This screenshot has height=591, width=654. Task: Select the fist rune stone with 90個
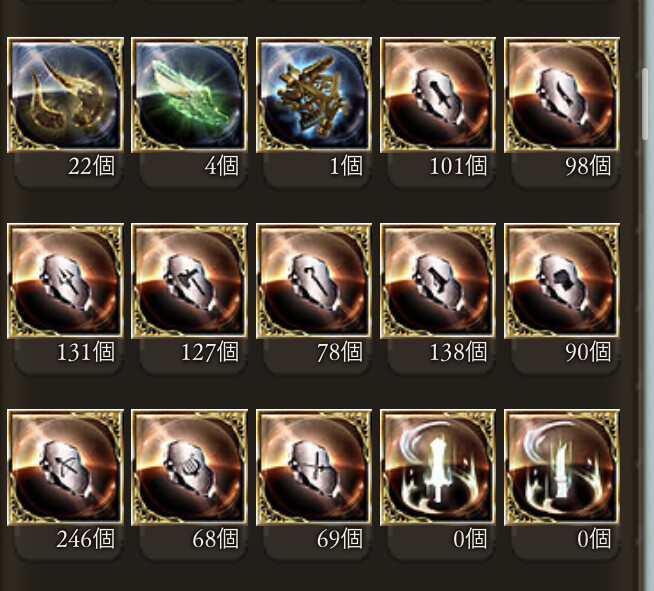pyautogui.click(x=562, y=281)
